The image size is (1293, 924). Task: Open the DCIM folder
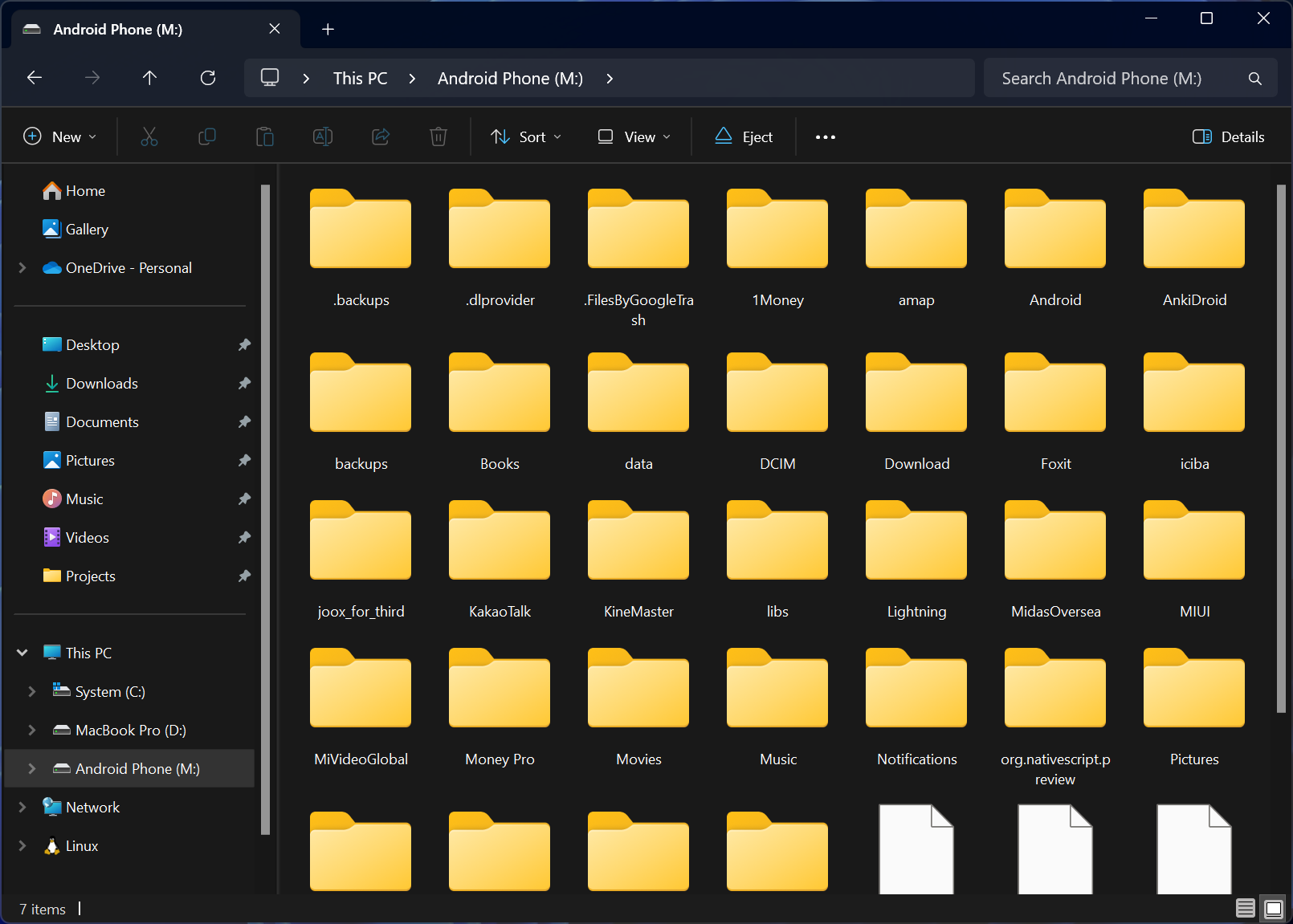pos(777,411)
